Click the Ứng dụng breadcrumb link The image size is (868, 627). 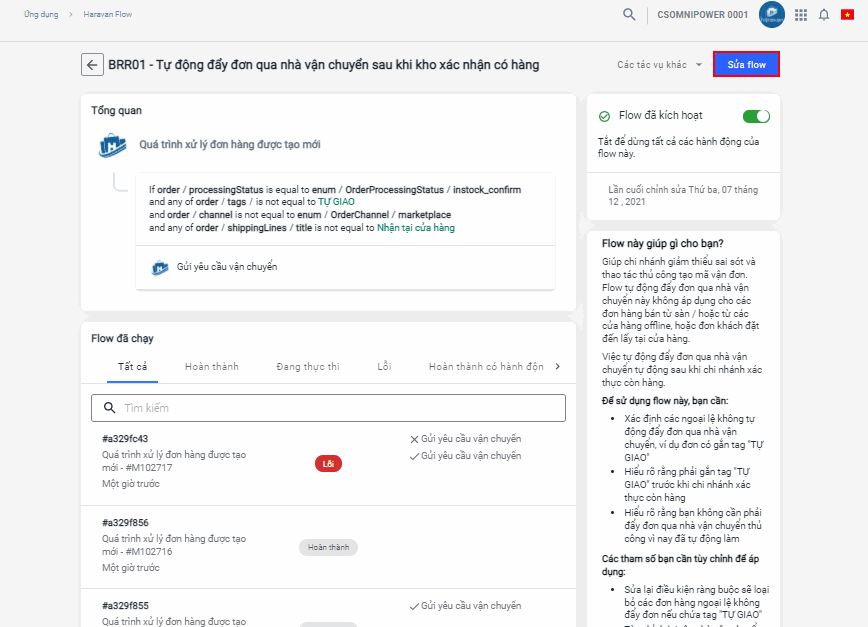tap(41, 14)
